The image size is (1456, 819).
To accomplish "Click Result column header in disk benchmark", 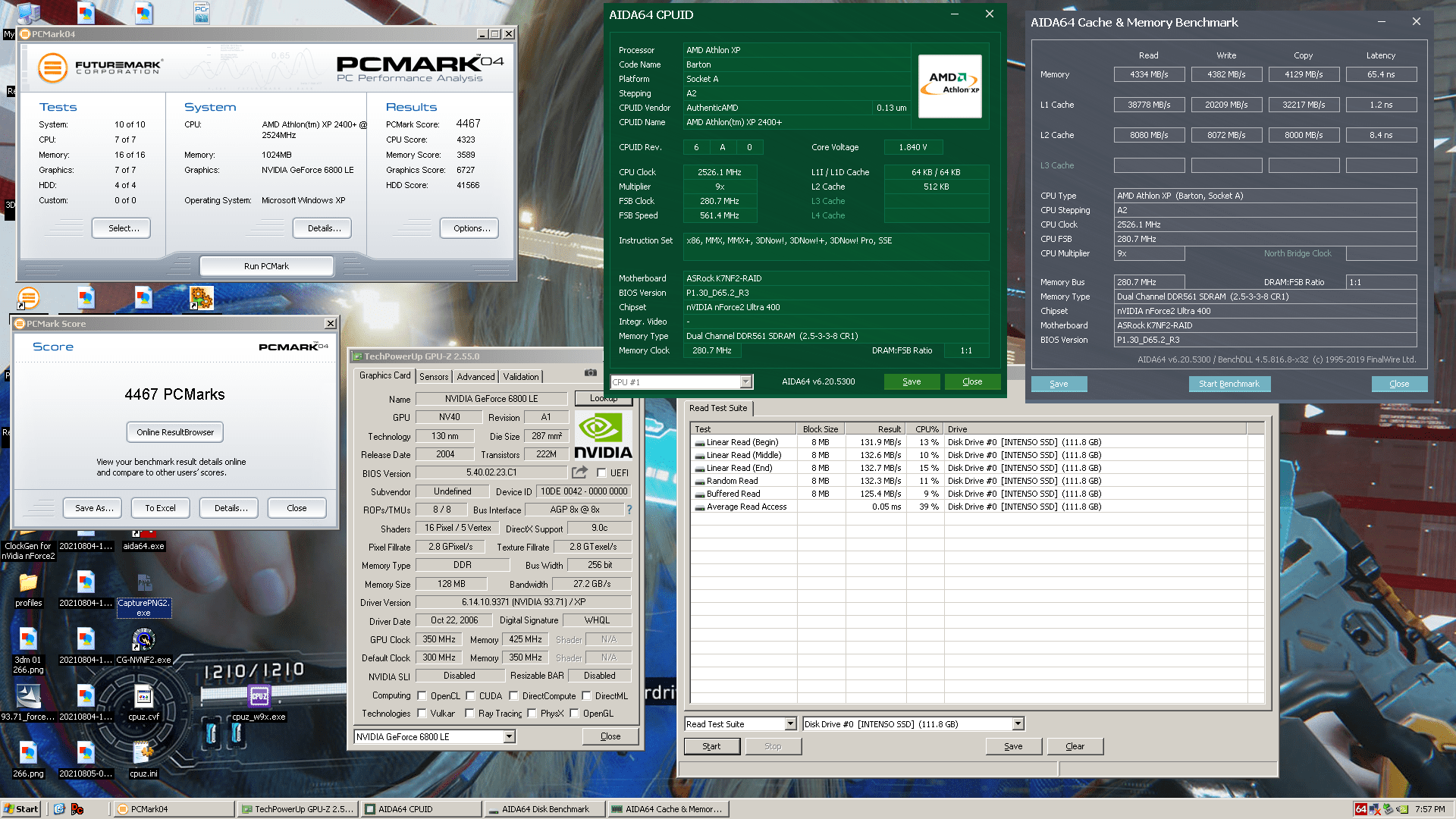I will [875, 429].
